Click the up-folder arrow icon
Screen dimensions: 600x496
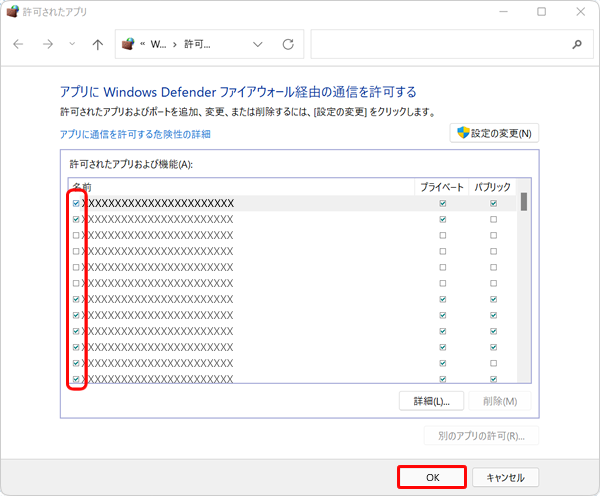click(x=97, y=45)
